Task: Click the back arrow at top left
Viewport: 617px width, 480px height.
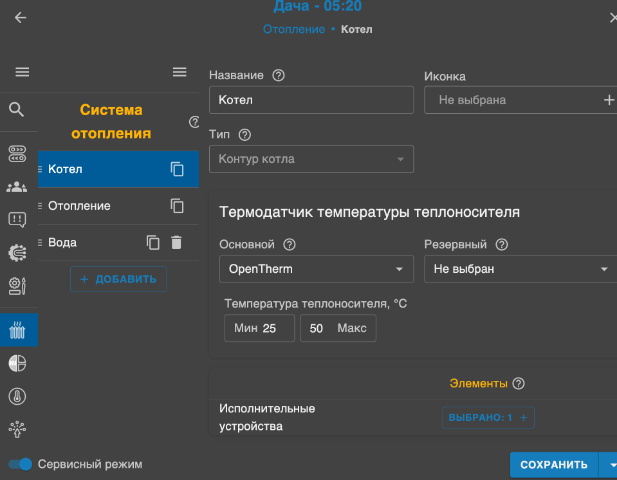Action: click(x=20, y=18)
